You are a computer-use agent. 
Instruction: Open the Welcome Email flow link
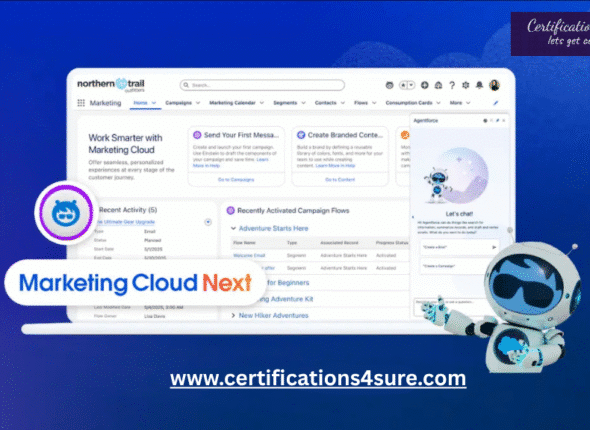[x=249, y=255]
